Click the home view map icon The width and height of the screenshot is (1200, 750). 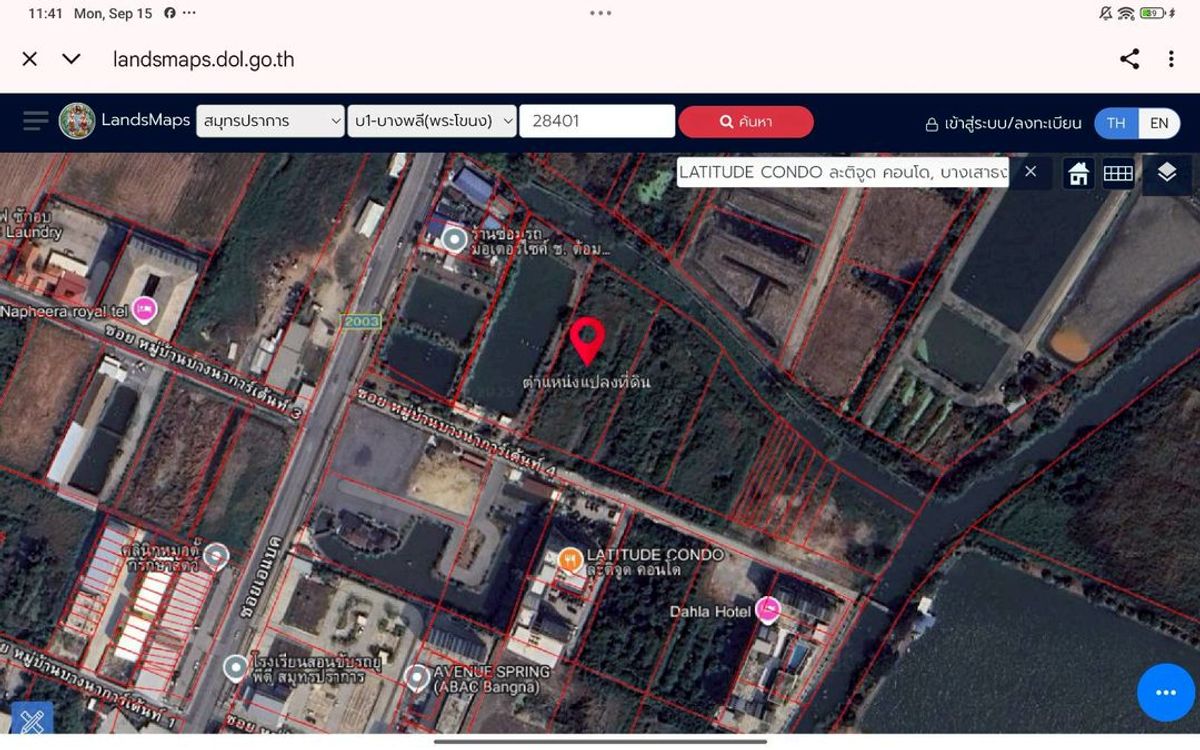coord(1078,174)
